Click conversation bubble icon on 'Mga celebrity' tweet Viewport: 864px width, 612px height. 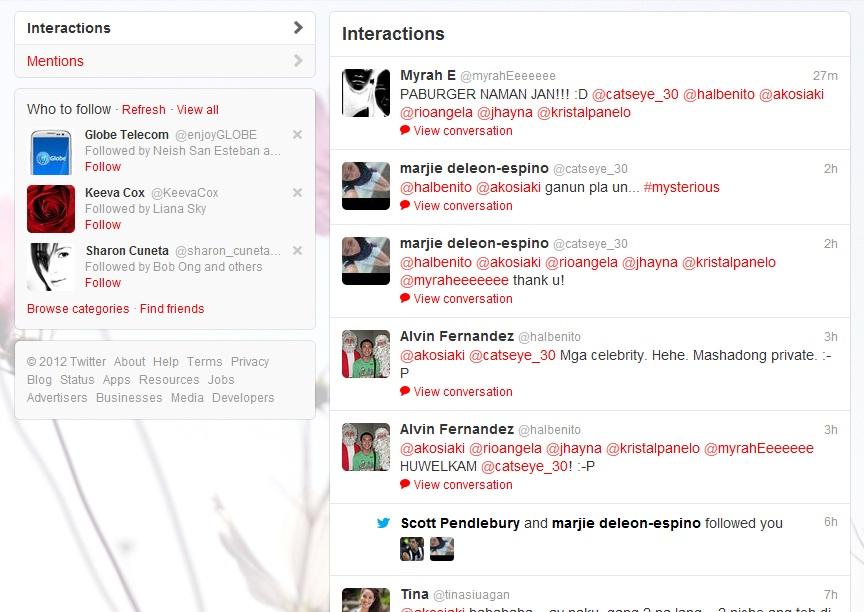coord(405,391)
